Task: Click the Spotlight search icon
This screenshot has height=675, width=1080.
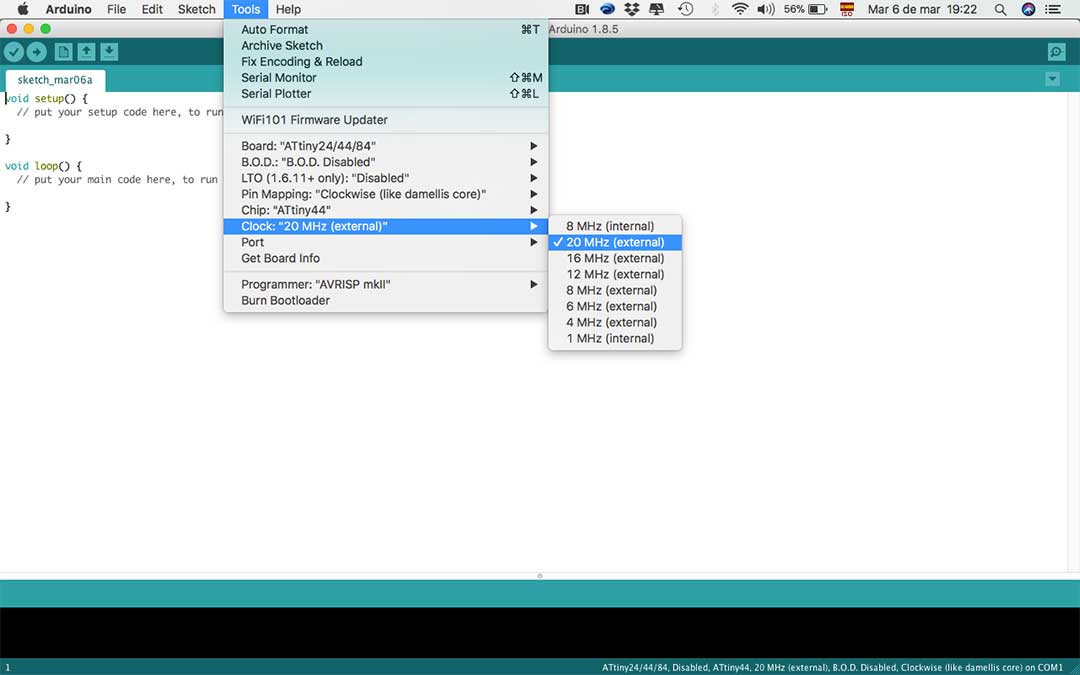Action: click(1000, 9)
